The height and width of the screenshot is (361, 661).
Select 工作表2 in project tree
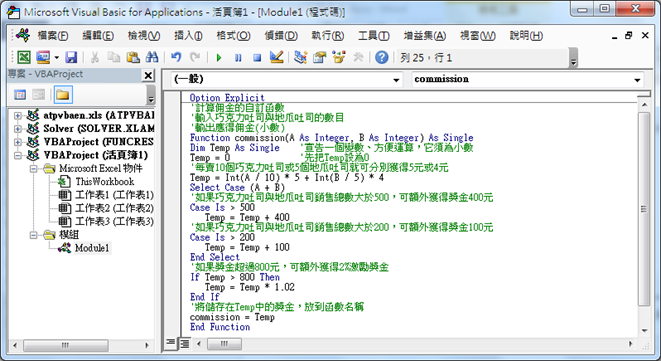click(x=114, y=208)
